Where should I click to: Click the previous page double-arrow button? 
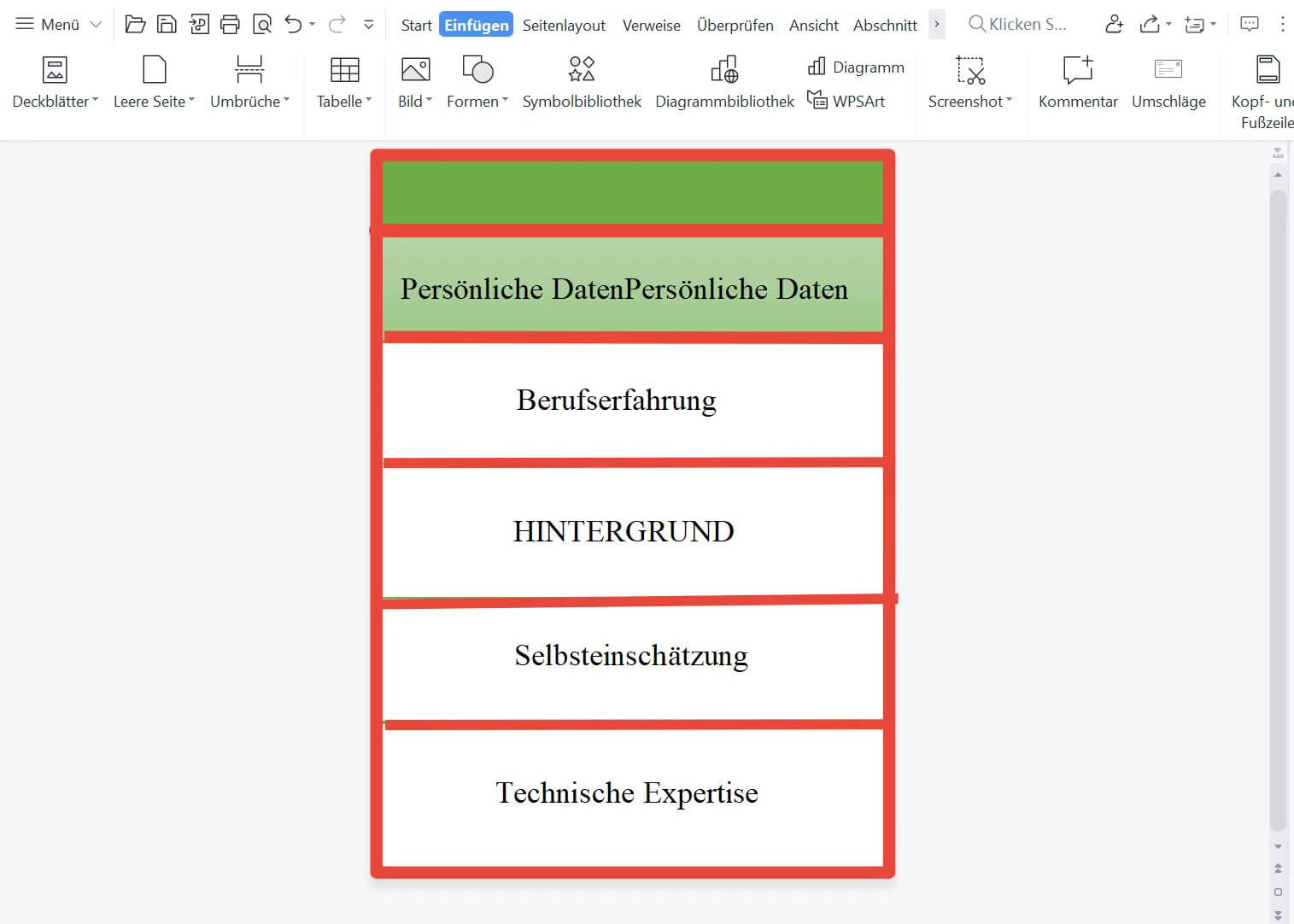click(x=1278, y=868)
